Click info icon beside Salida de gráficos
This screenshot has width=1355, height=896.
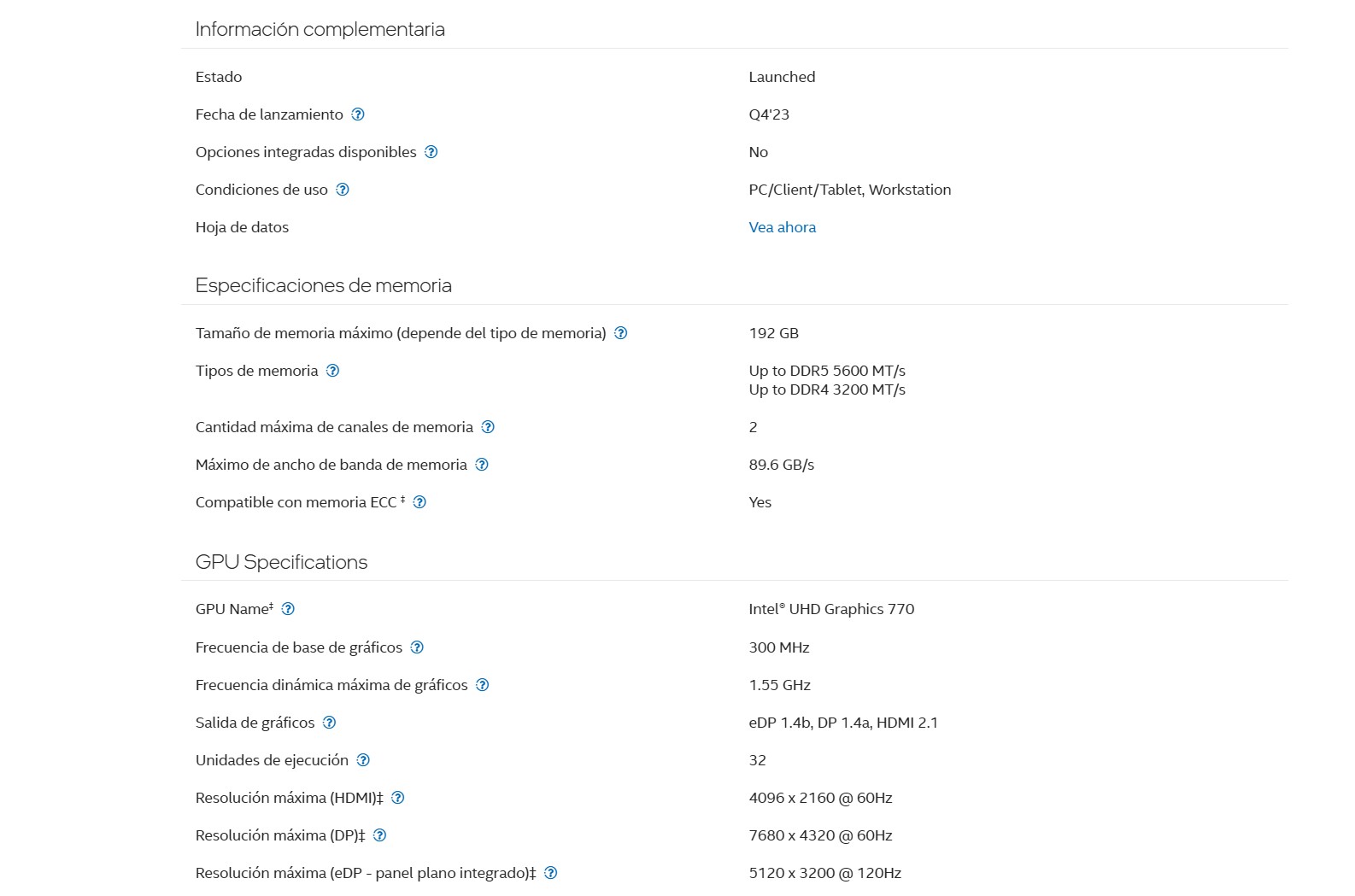point(330,723)
